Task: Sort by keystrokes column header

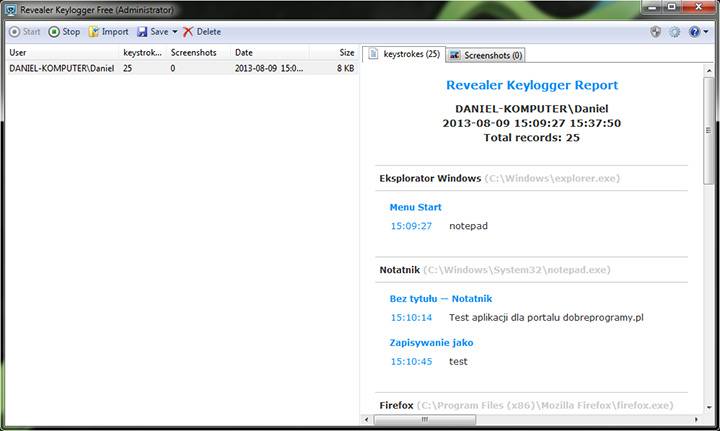Action: pyautogui.click(x=144, y=52)
